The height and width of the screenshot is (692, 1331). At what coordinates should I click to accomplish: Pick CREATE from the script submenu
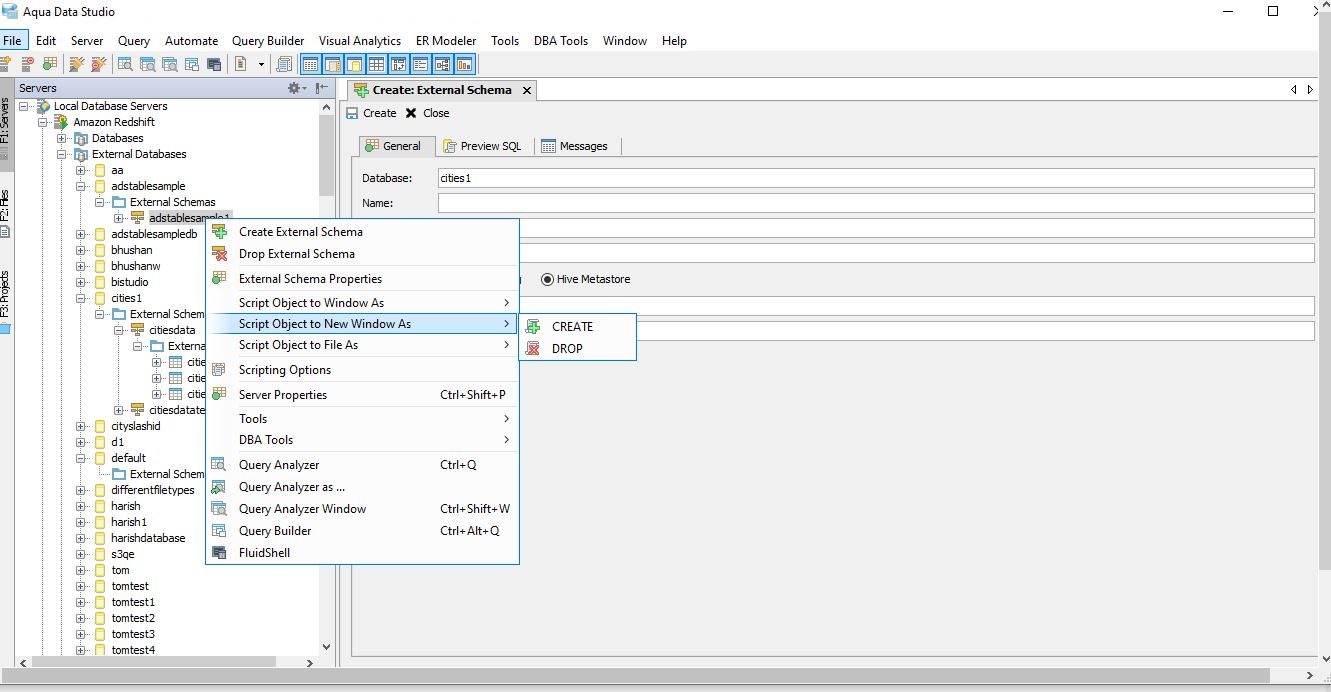tap(578, 326)
